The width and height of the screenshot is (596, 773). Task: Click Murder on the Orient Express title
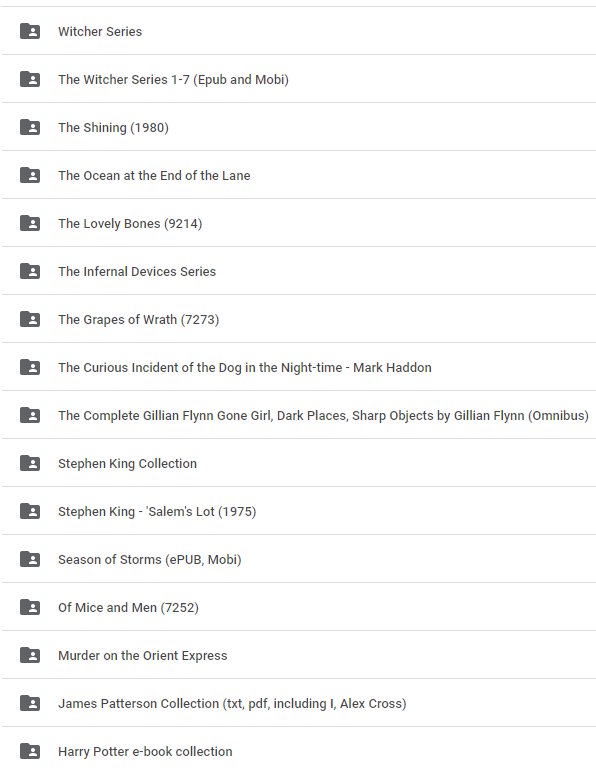(x=142, y=656)
